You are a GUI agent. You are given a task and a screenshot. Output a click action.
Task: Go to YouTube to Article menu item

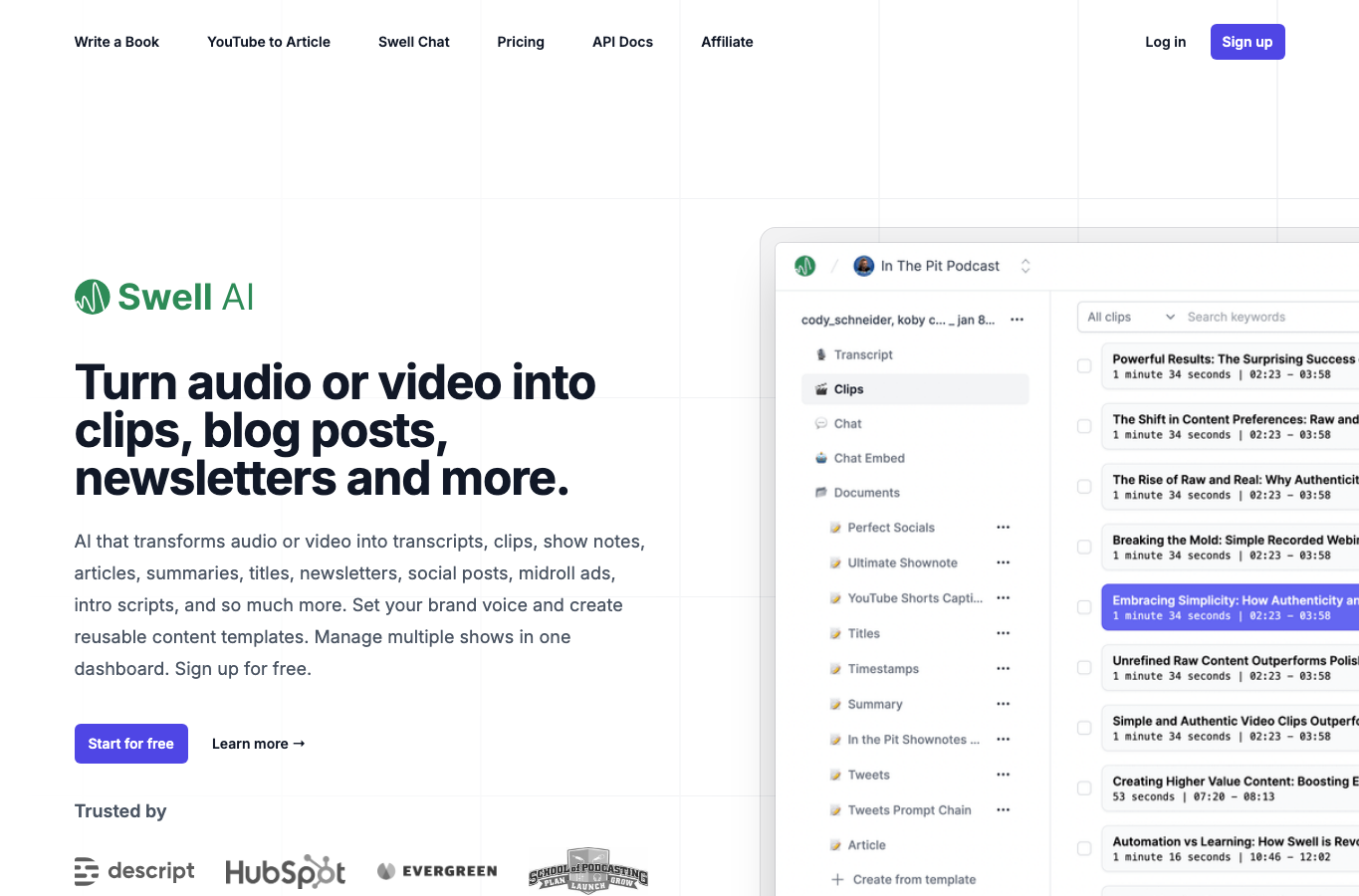(269, 42)
